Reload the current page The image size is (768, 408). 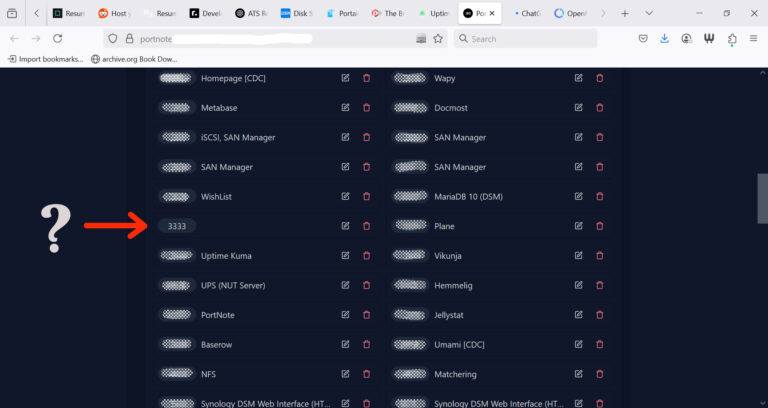click(57, 38)
